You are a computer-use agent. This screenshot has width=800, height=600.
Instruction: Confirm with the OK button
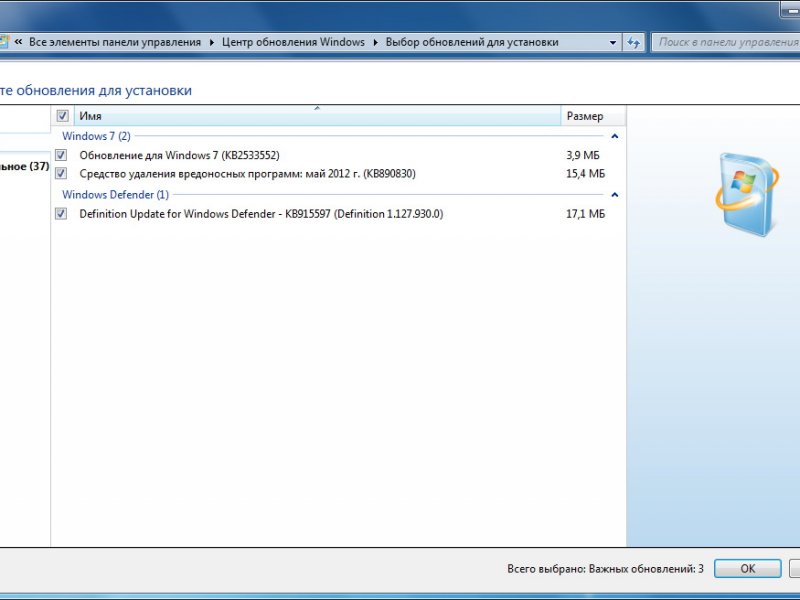tap(747, 568)
